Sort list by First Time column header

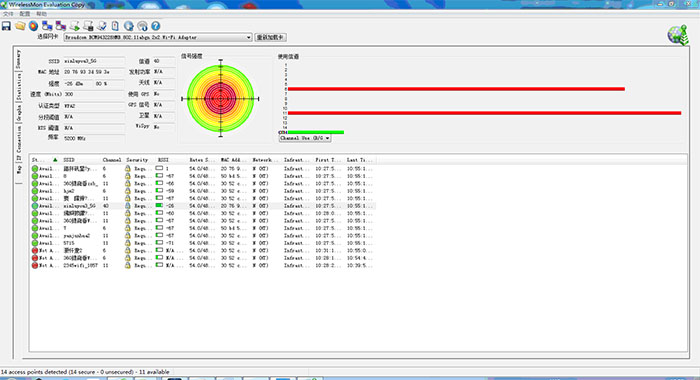[x=328, y=159]
